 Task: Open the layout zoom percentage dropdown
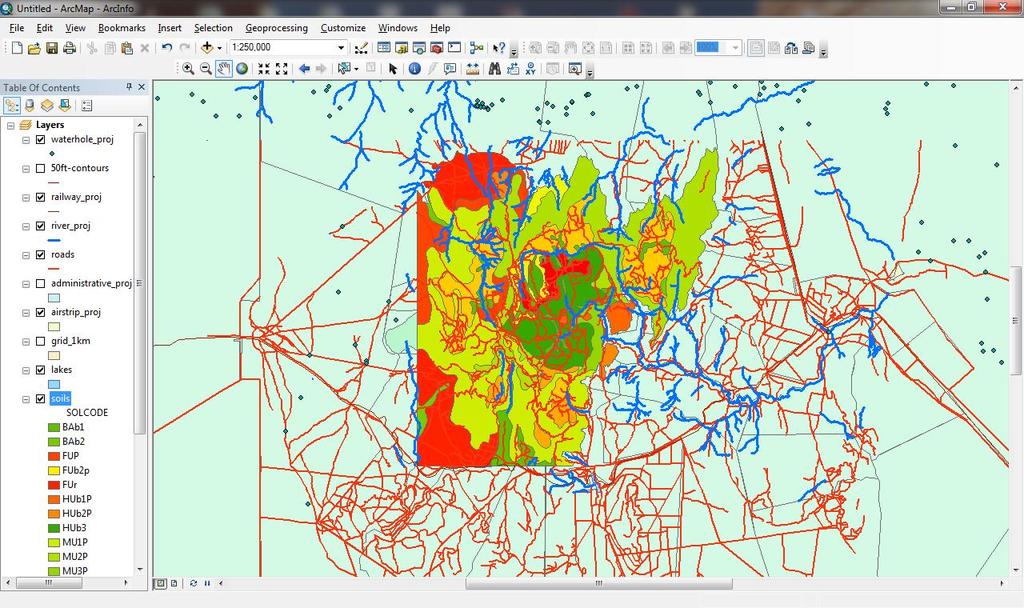click(735, 48)
